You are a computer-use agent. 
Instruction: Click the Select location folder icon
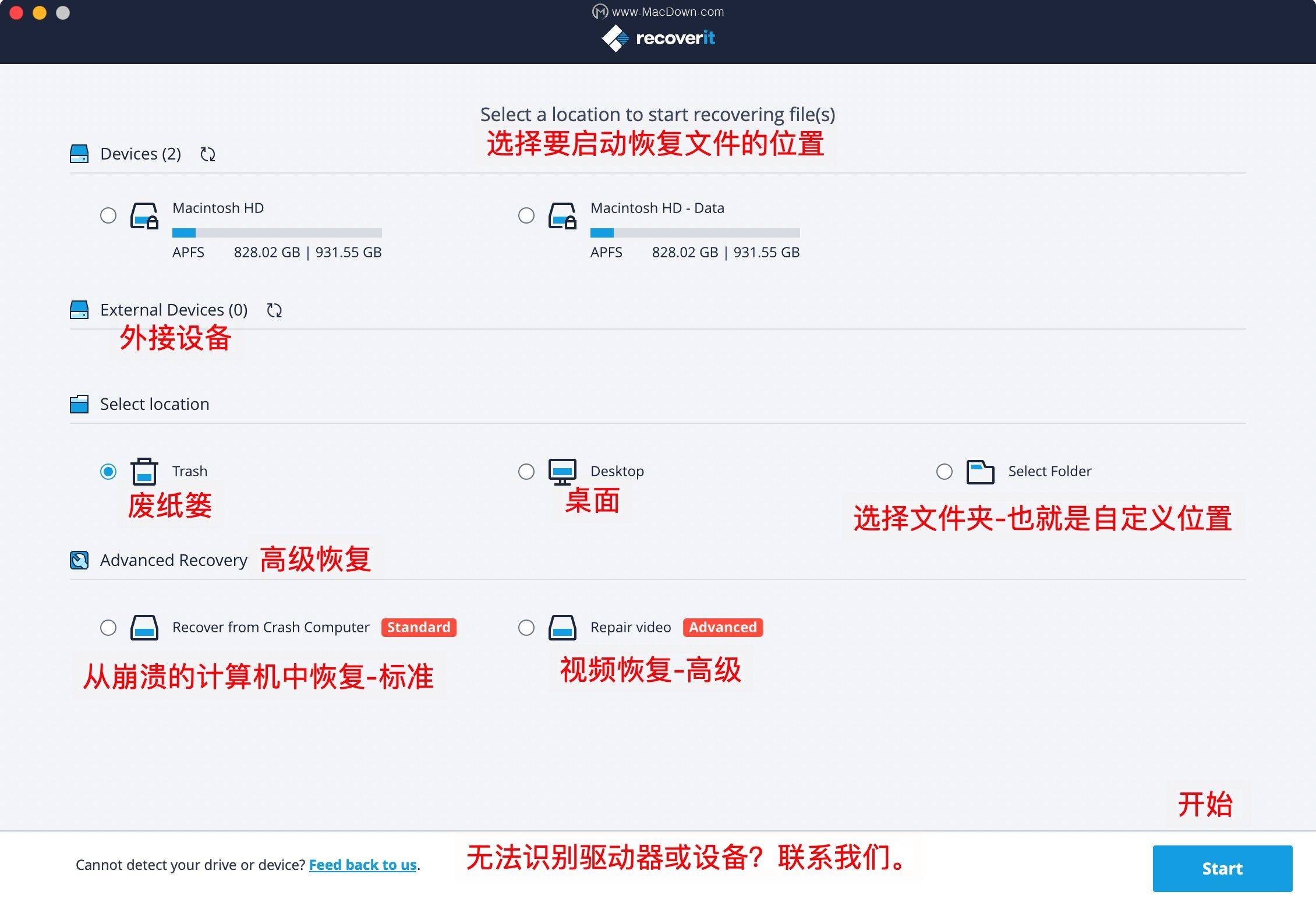78,404
